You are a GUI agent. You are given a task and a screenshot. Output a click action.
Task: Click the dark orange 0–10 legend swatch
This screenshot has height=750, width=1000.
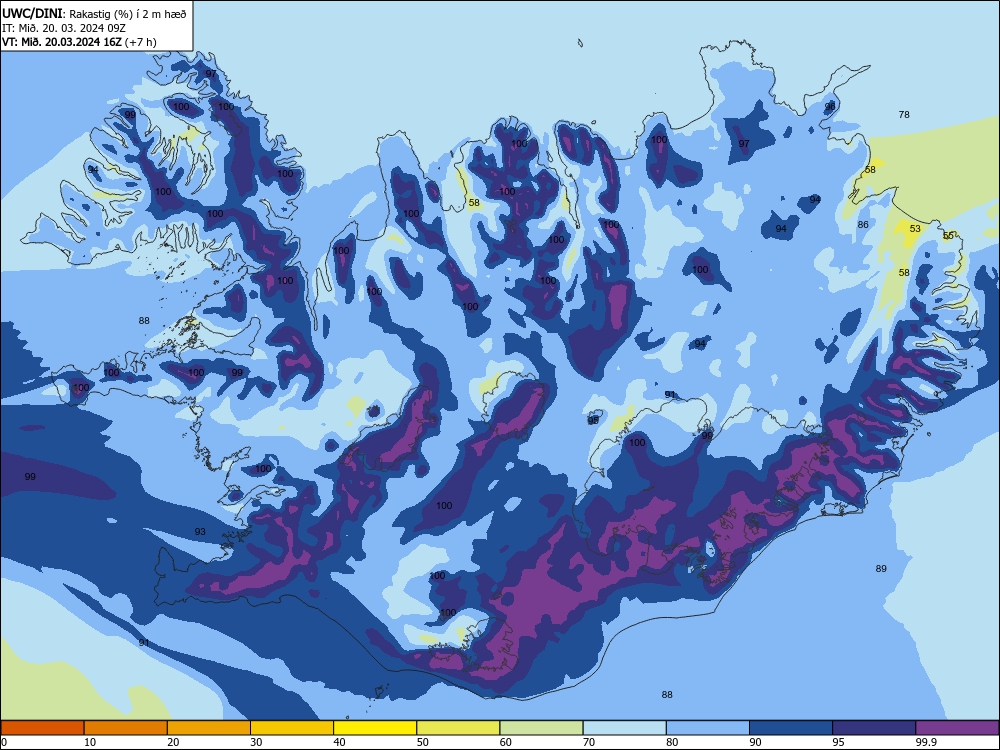42,728
